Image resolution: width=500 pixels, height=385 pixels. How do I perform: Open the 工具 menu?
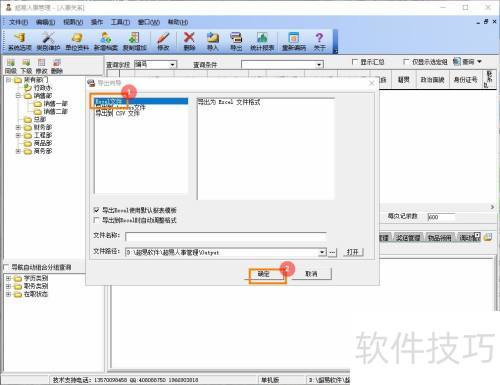point(120,22)
